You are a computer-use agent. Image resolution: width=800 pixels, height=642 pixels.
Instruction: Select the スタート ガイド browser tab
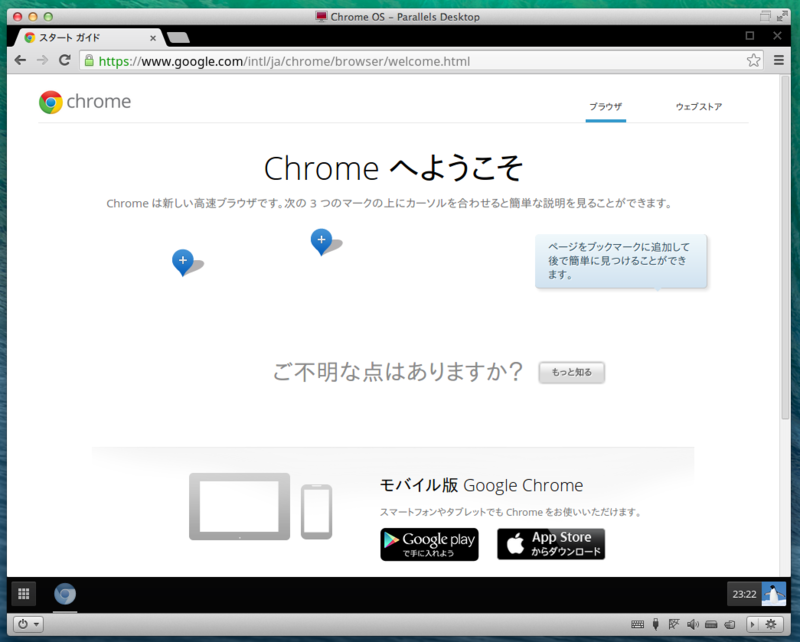pyautogui.click(x=88, y=37)
